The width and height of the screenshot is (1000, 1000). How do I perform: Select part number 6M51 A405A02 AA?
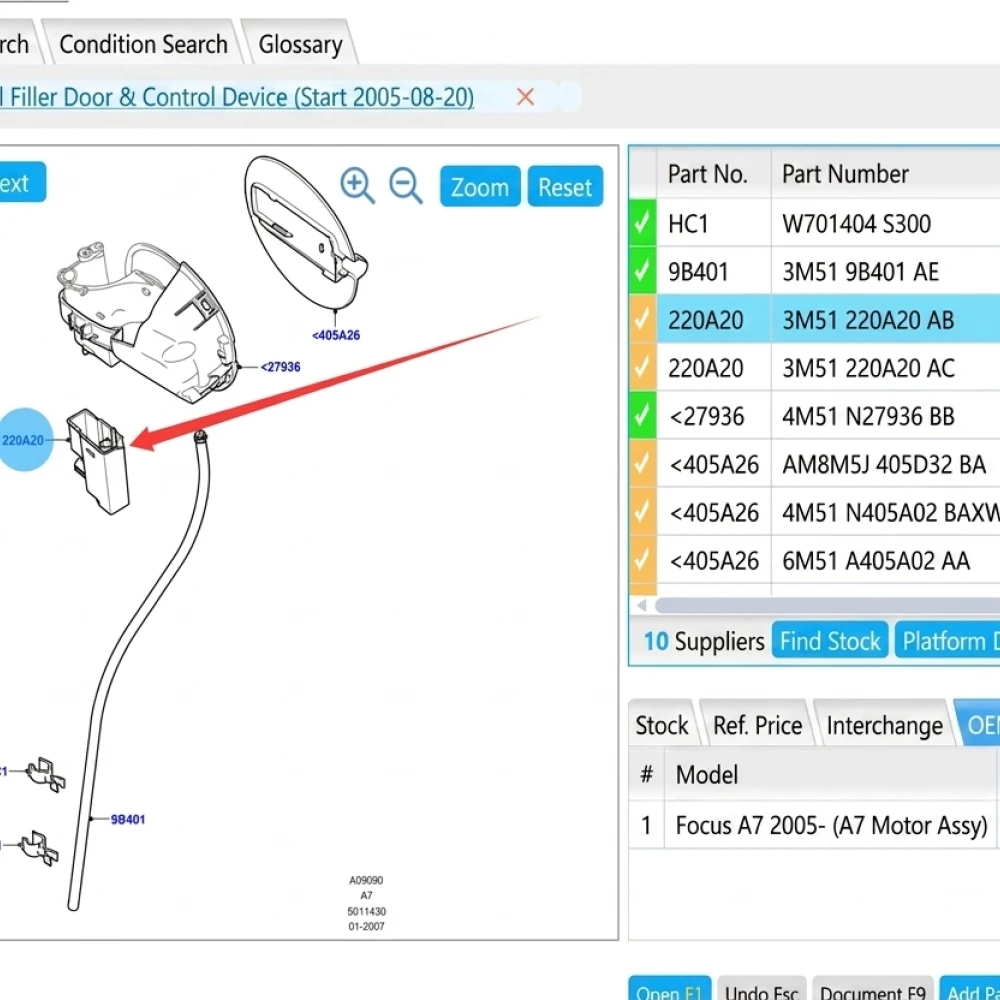876,561
